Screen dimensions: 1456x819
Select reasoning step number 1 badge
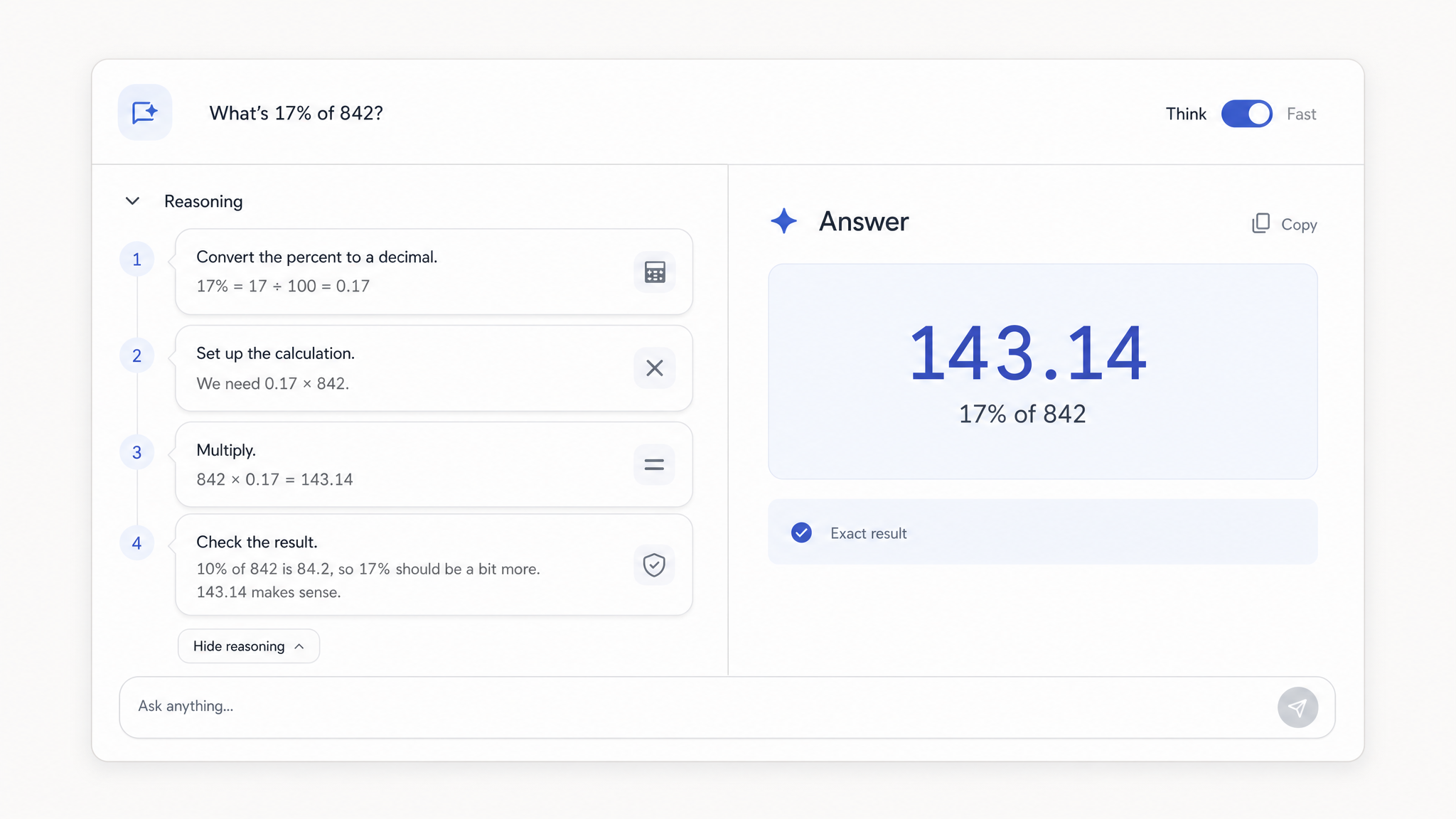click(136, 259)
